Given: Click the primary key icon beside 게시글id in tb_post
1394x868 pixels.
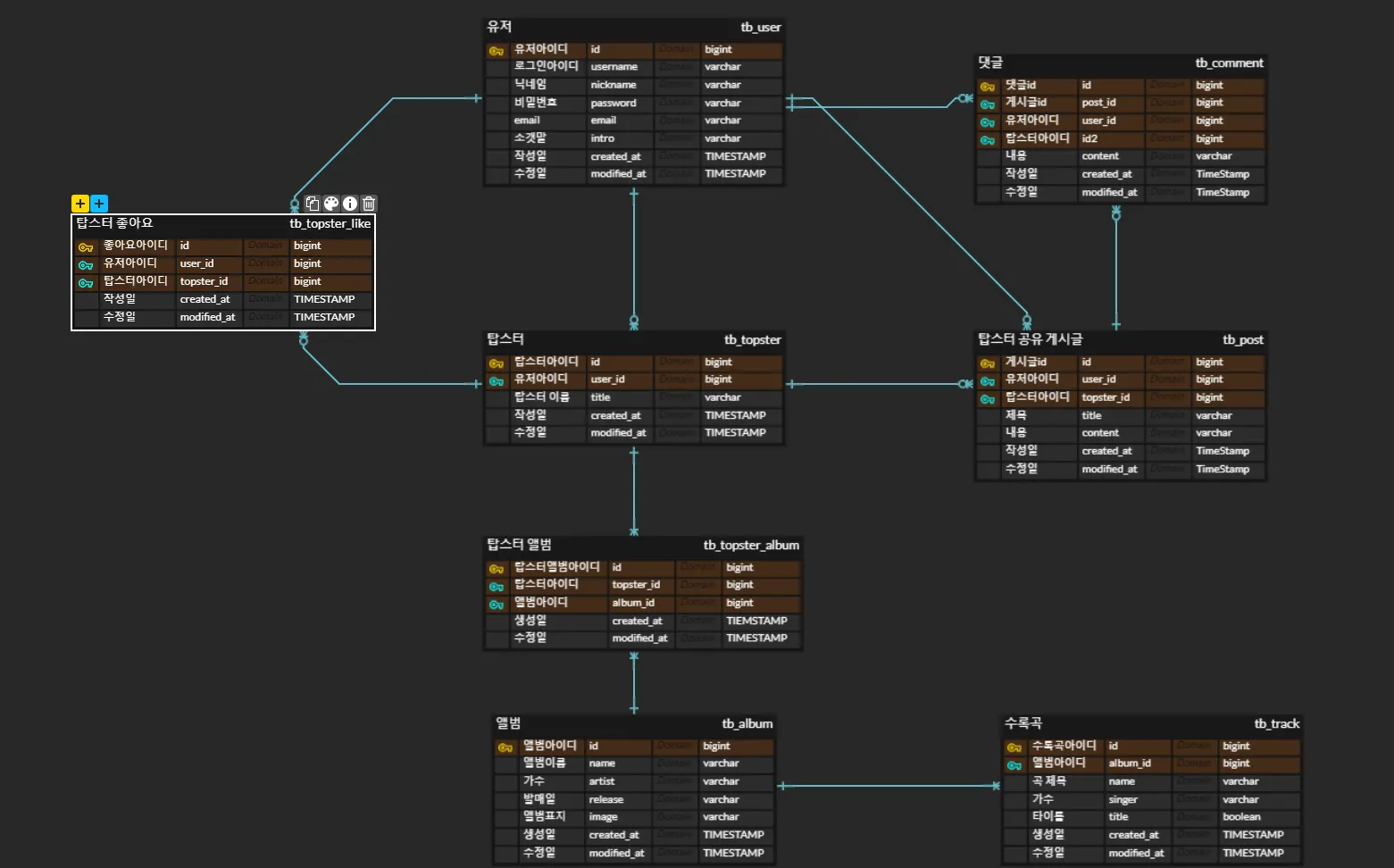Looking at the screenshot, I should [988, 363].
